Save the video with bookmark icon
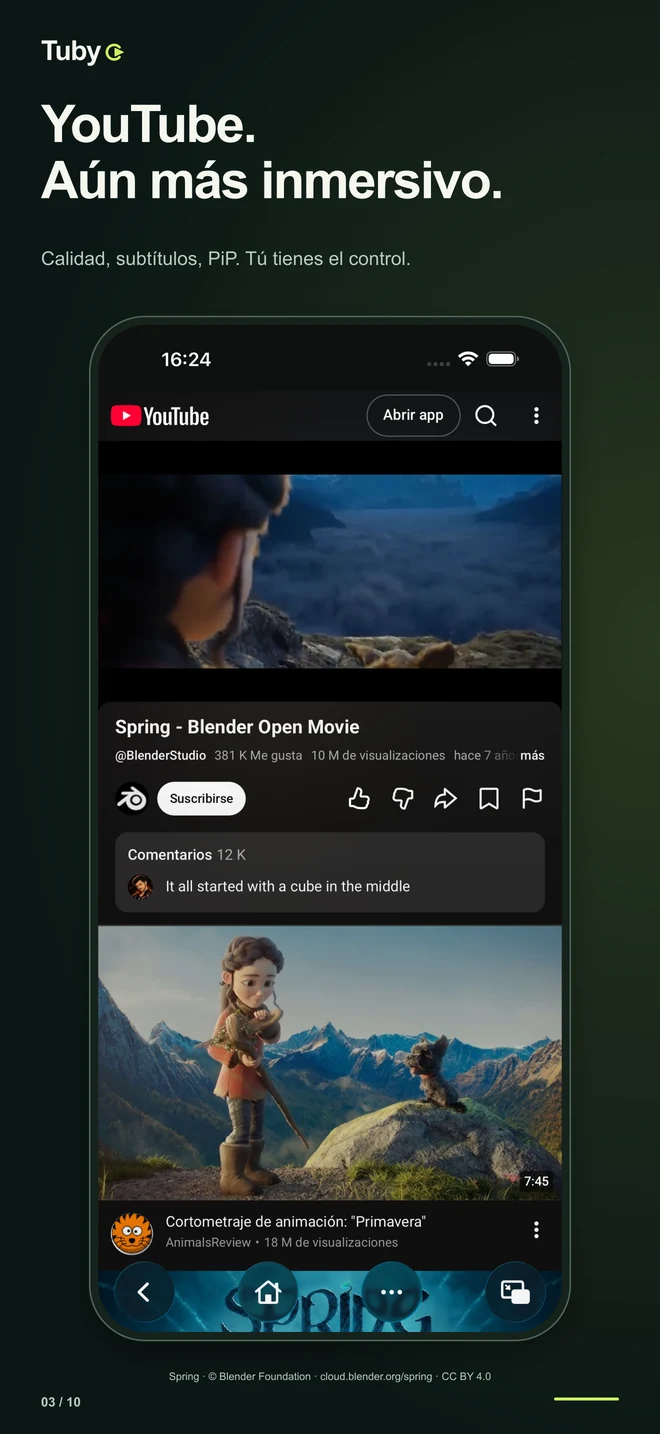This screenshot has width=660, height=1434. (489, 798)
